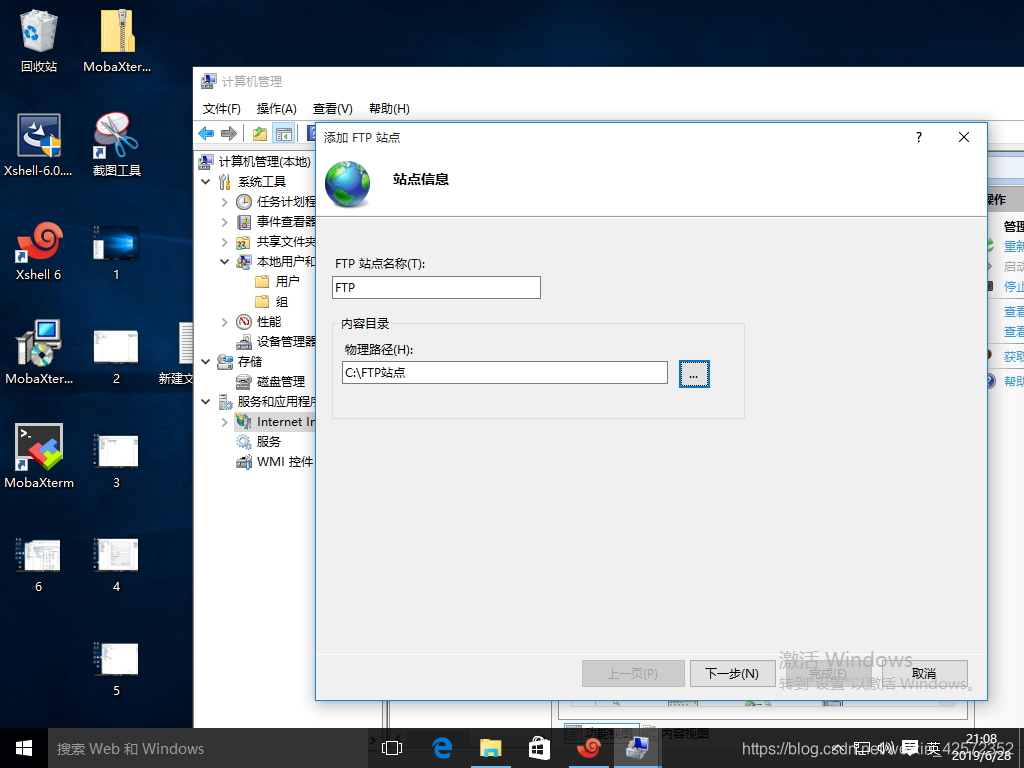Click the 搜索 Web 和 Windows search box
Image resolution: width=1024 pixels, height=768 pixels.
(208, 748)
